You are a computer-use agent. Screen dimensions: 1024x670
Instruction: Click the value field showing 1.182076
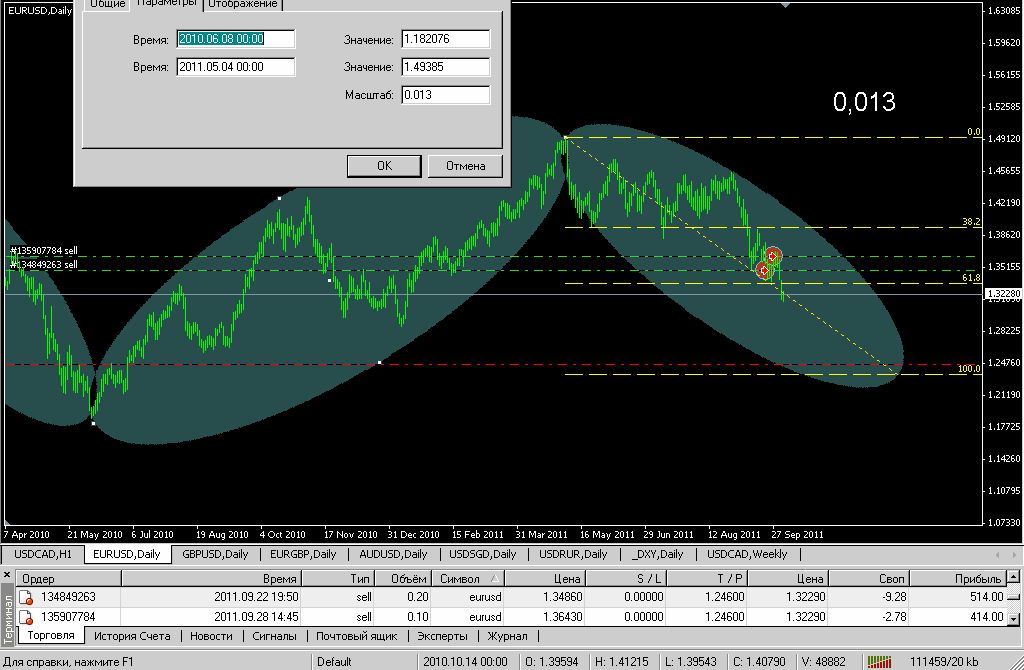pyautogui.click(x=445, y=39)
